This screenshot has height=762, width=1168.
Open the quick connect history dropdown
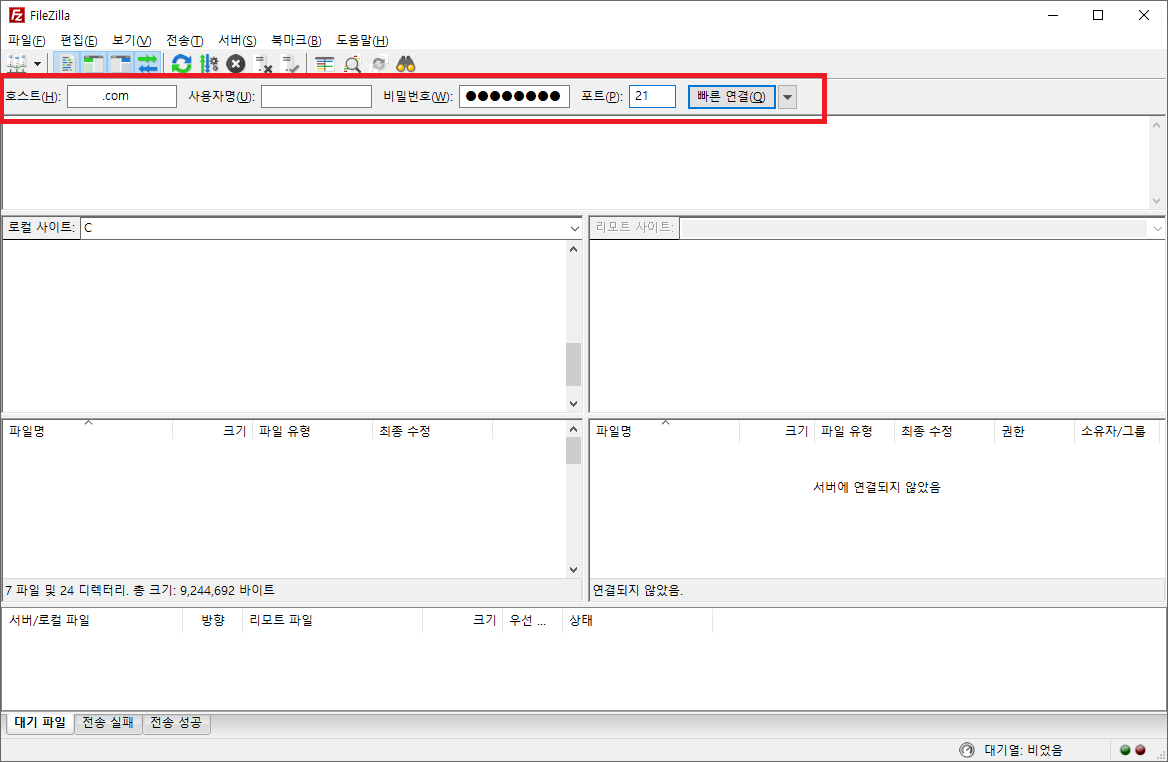[787, 97]
